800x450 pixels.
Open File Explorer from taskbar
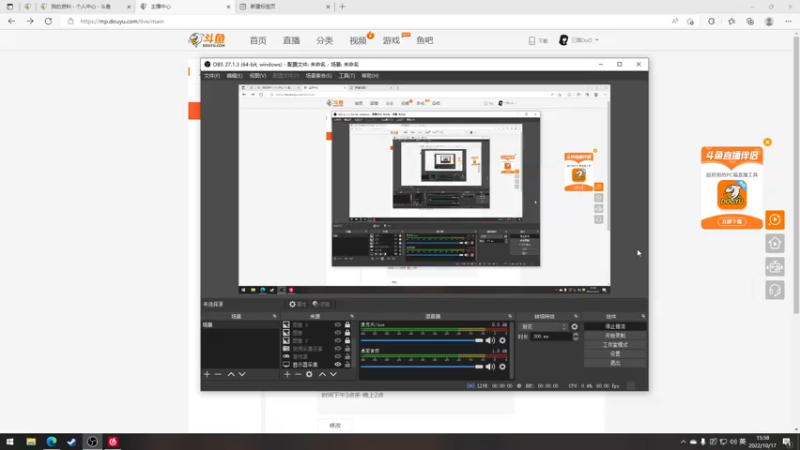[x=31, y=442]
